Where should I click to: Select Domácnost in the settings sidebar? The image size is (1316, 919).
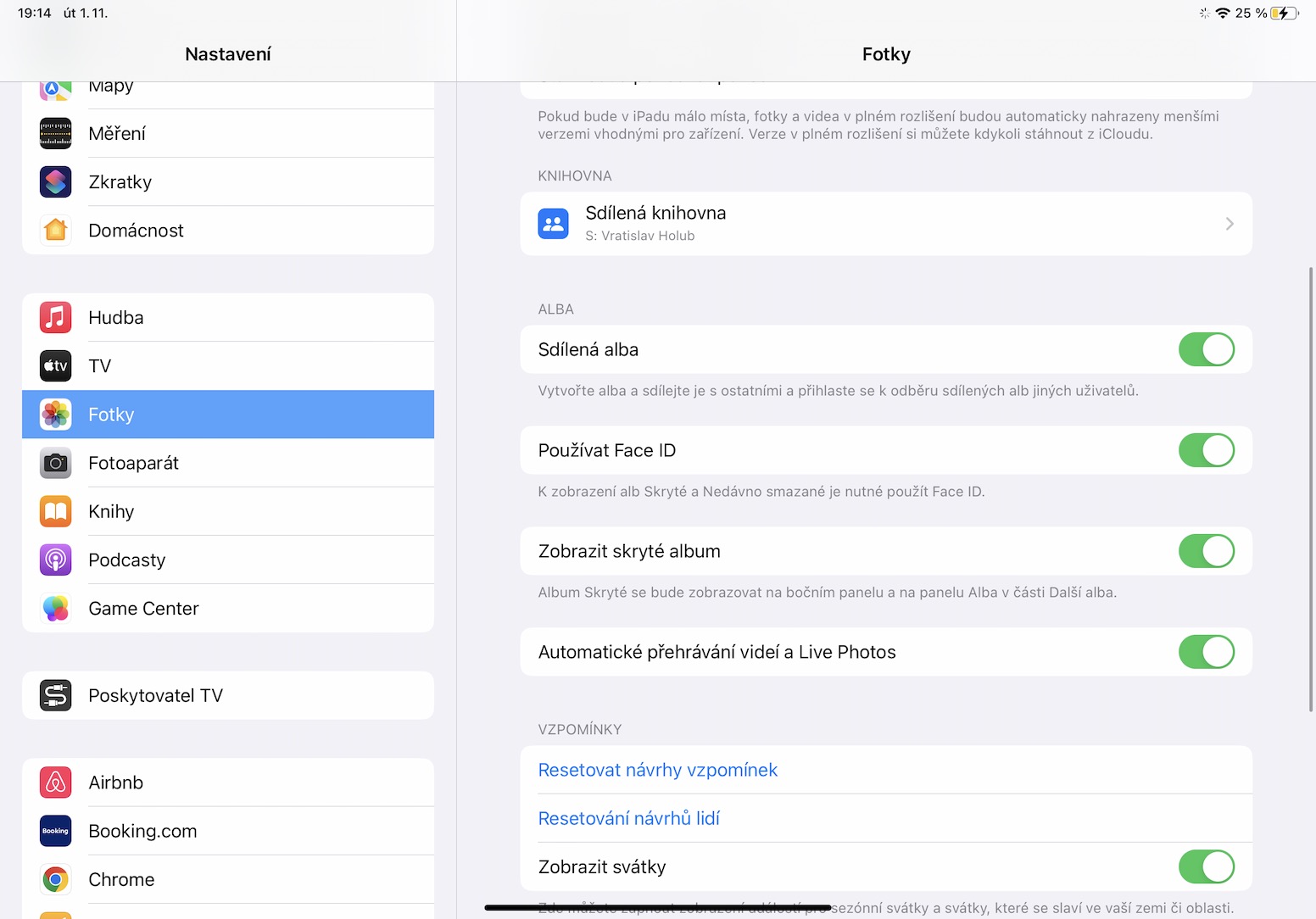click(136, 231)
